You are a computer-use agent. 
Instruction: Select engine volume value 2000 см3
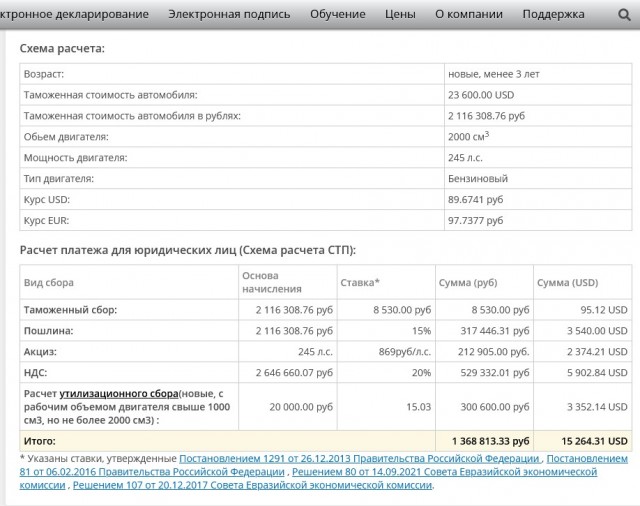[x=468, y=136]
